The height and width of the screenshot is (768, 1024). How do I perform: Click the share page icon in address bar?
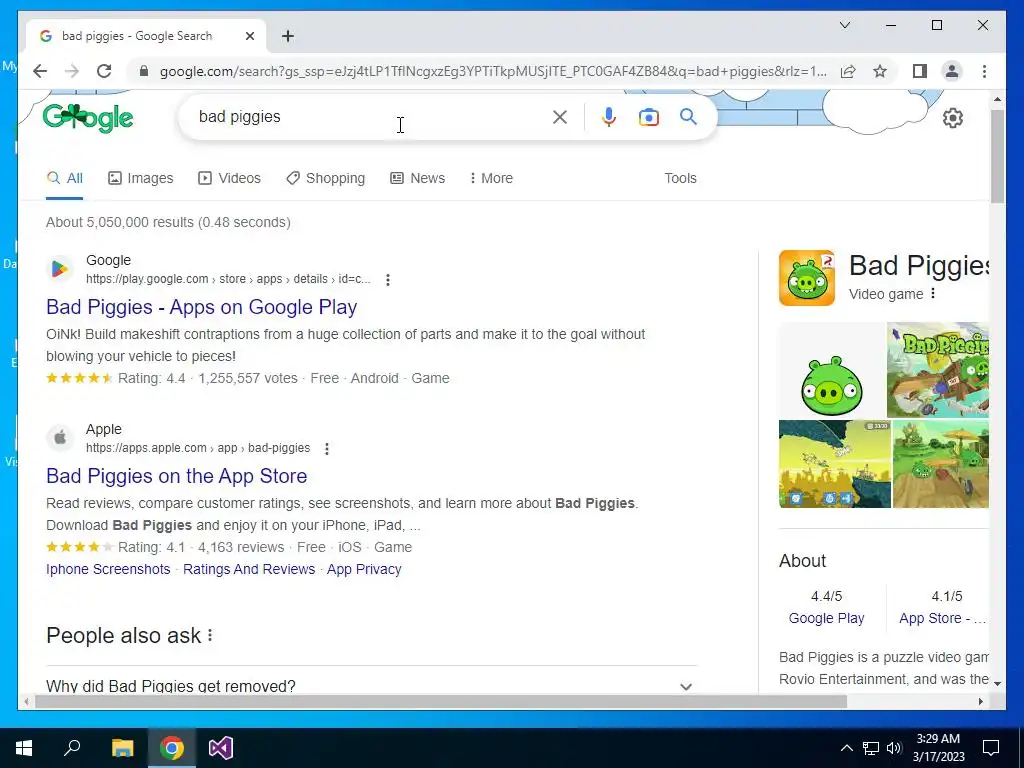[848, 71]
